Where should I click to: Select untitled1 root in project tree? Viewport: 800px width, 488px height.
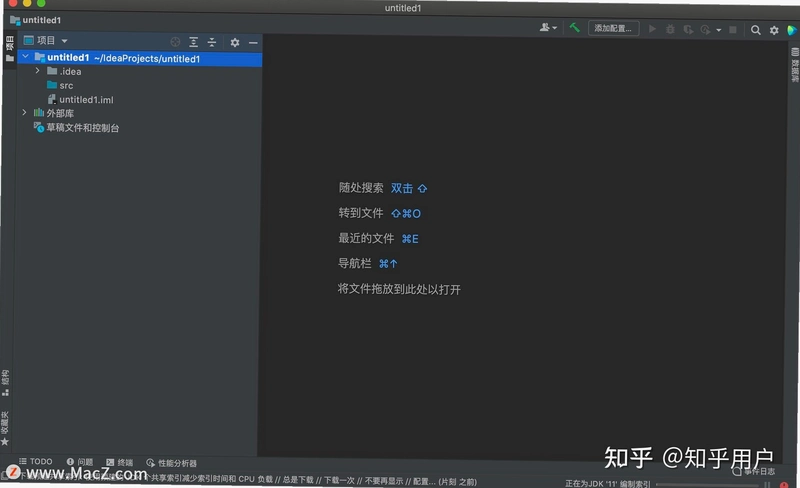coord(140,58)
